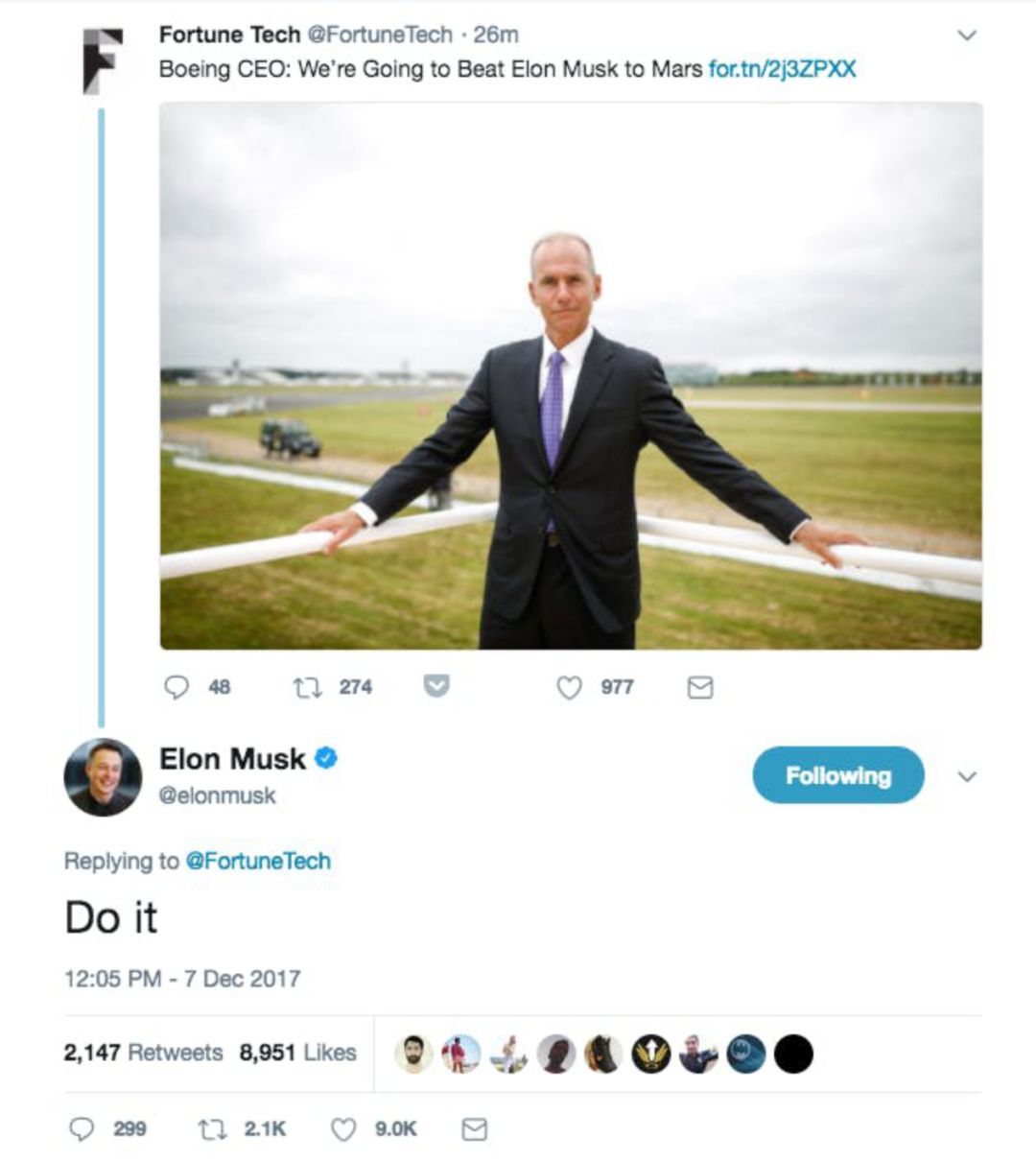1036x1162 pixels.
Task: Retweet the Fortune Tech tweet
Action: [307, 687]
